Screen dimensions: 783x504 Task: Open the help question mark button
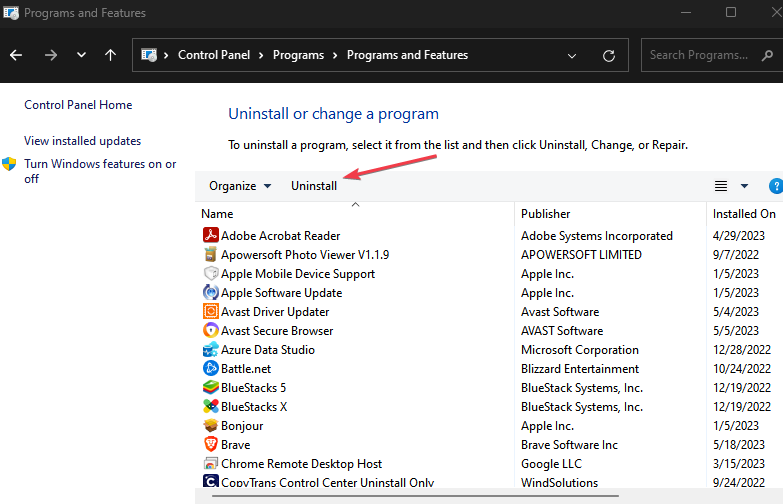[776, 186]
